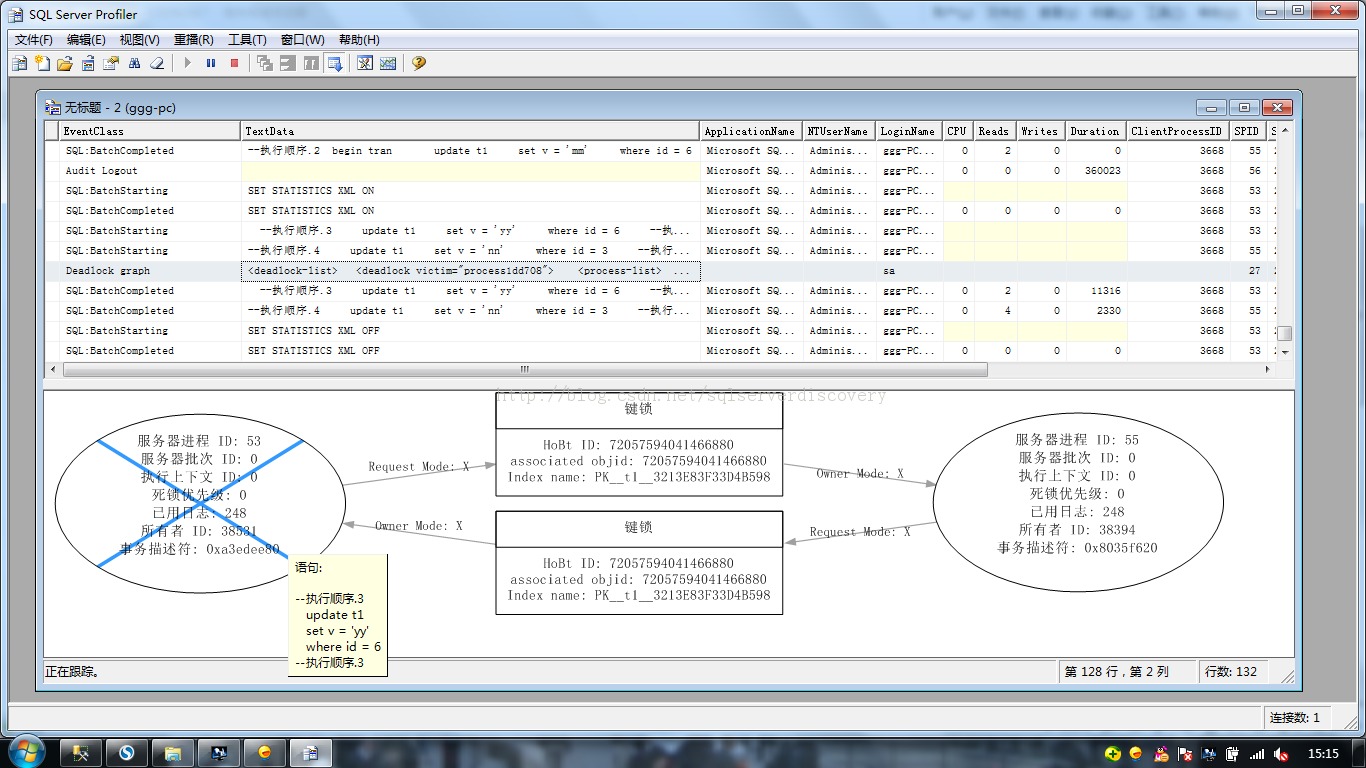Click the Windows Start button

[x=25, y=752]
